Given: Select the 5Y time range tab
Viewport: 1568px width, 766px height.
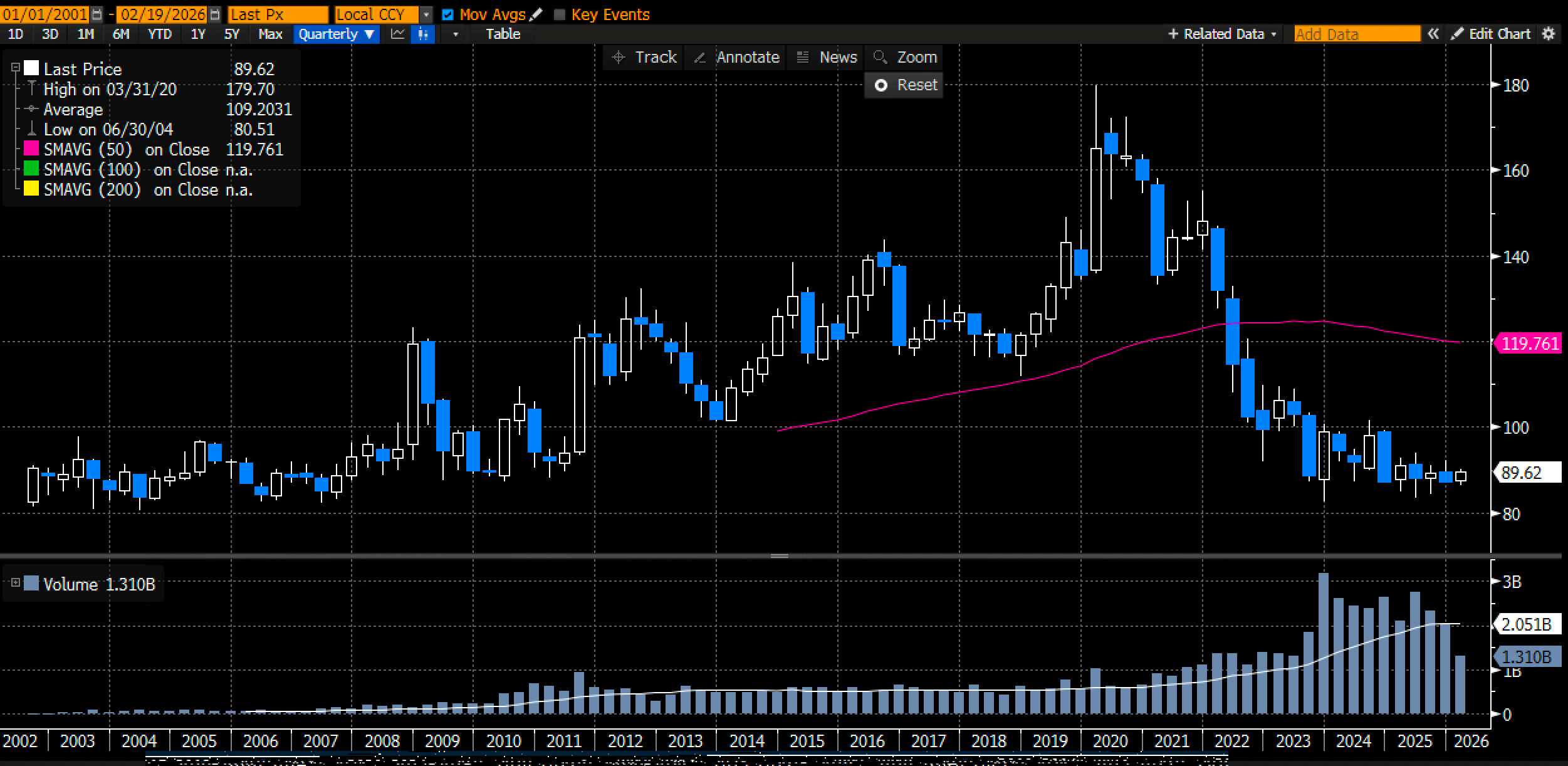Looking at the screenshot, I should pos(232,34).
